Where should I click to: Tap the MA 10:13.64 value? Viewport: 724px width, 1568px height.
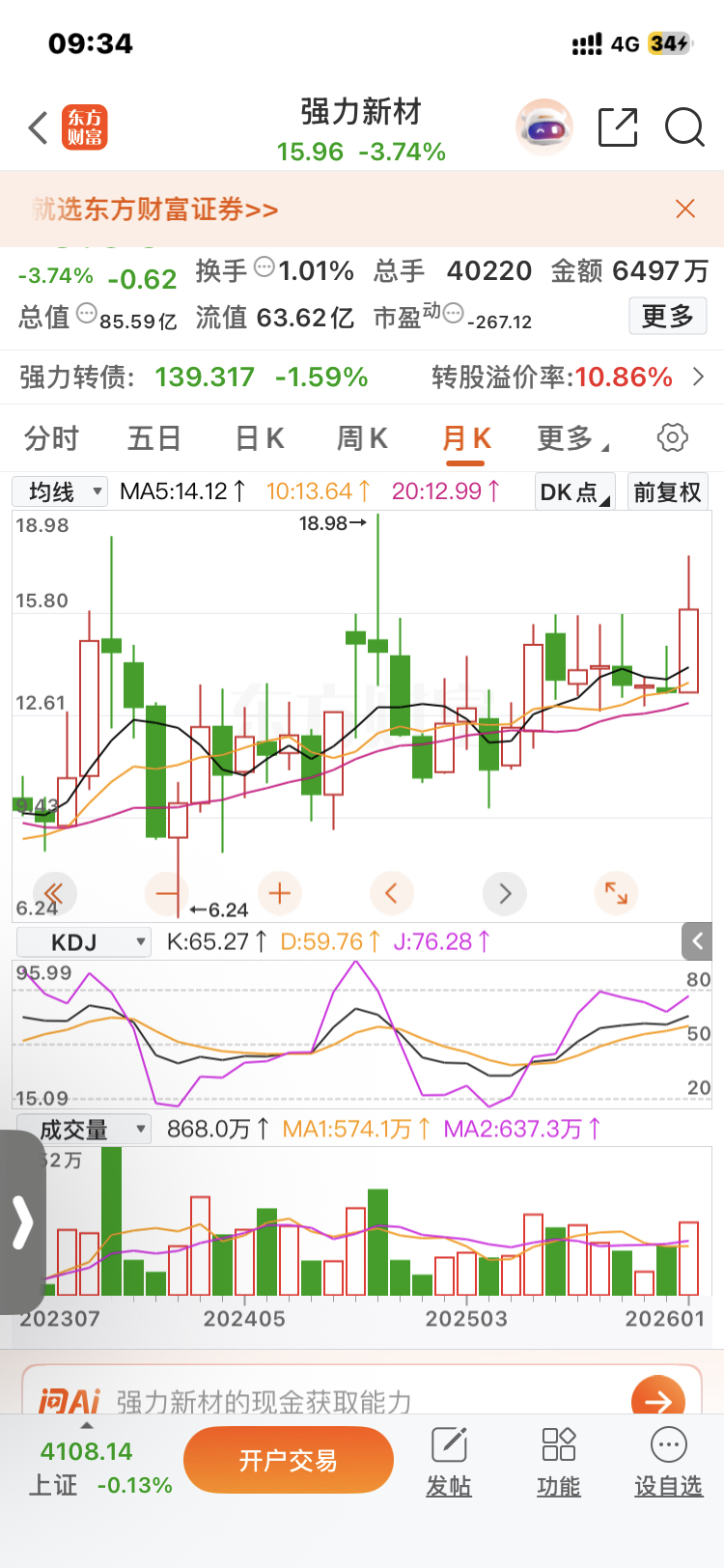(319, 491)
